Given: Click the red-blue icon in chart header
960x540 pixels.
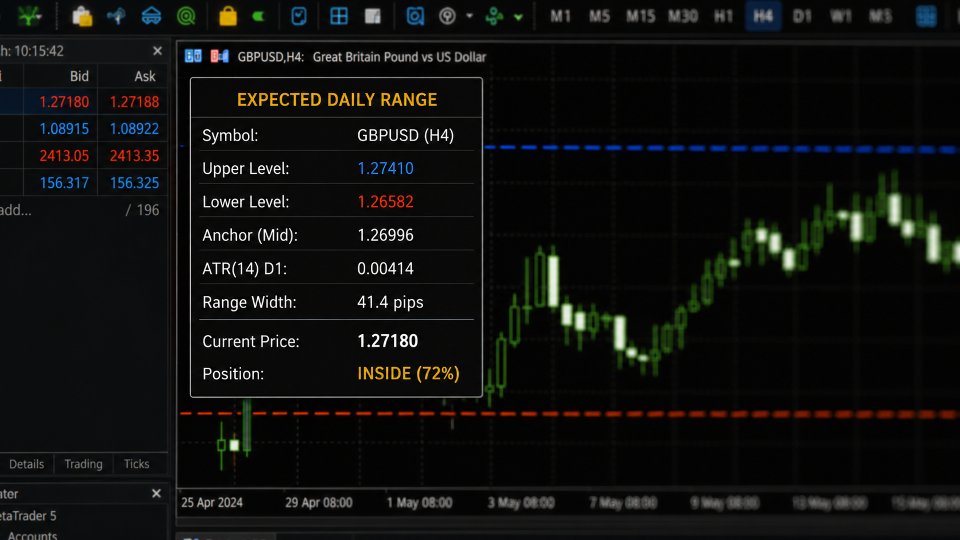Looking at the screenshot, I should coord(219,56).
